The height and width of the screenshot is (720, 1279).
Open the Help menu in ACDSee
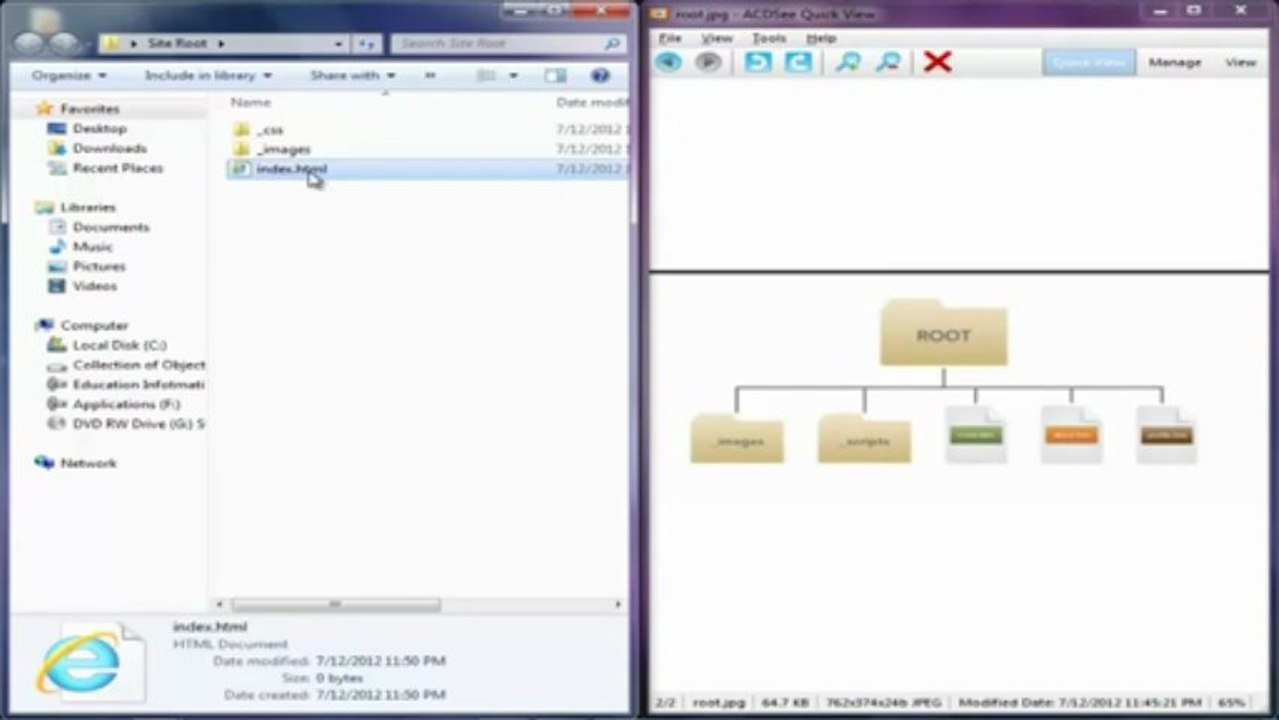pyautogui.click(x=820, y=38)
